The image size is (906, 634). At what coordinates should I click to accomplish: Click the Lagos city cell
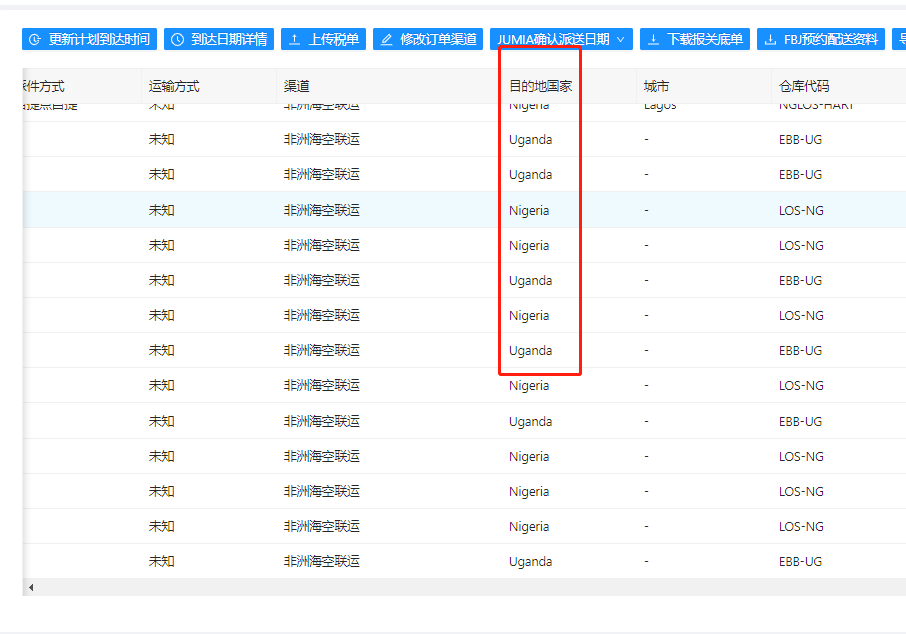point(660,106)
